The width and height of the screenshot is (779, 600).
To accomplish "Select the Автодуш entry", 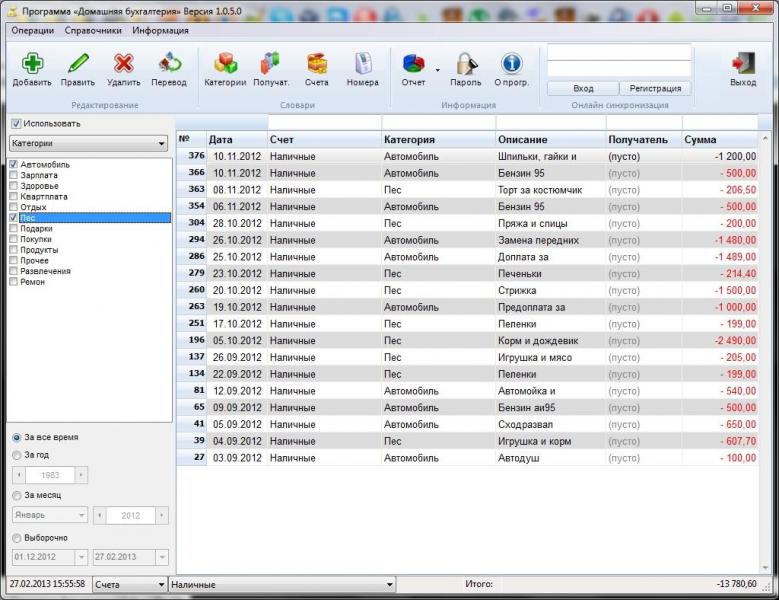I will coord(467,458).
